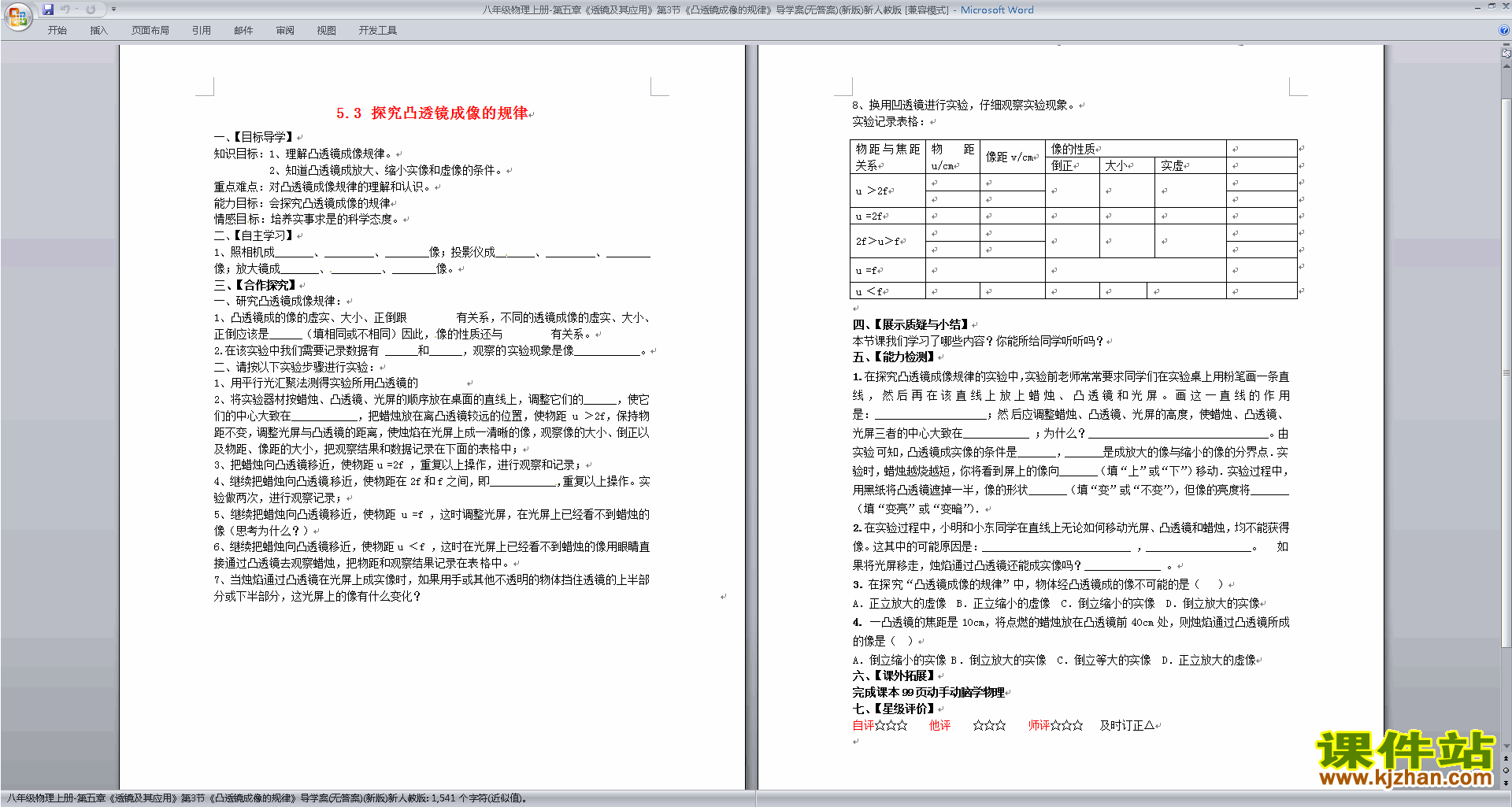Click the table header cell 物距与焦距关系

tap(888, 157)
